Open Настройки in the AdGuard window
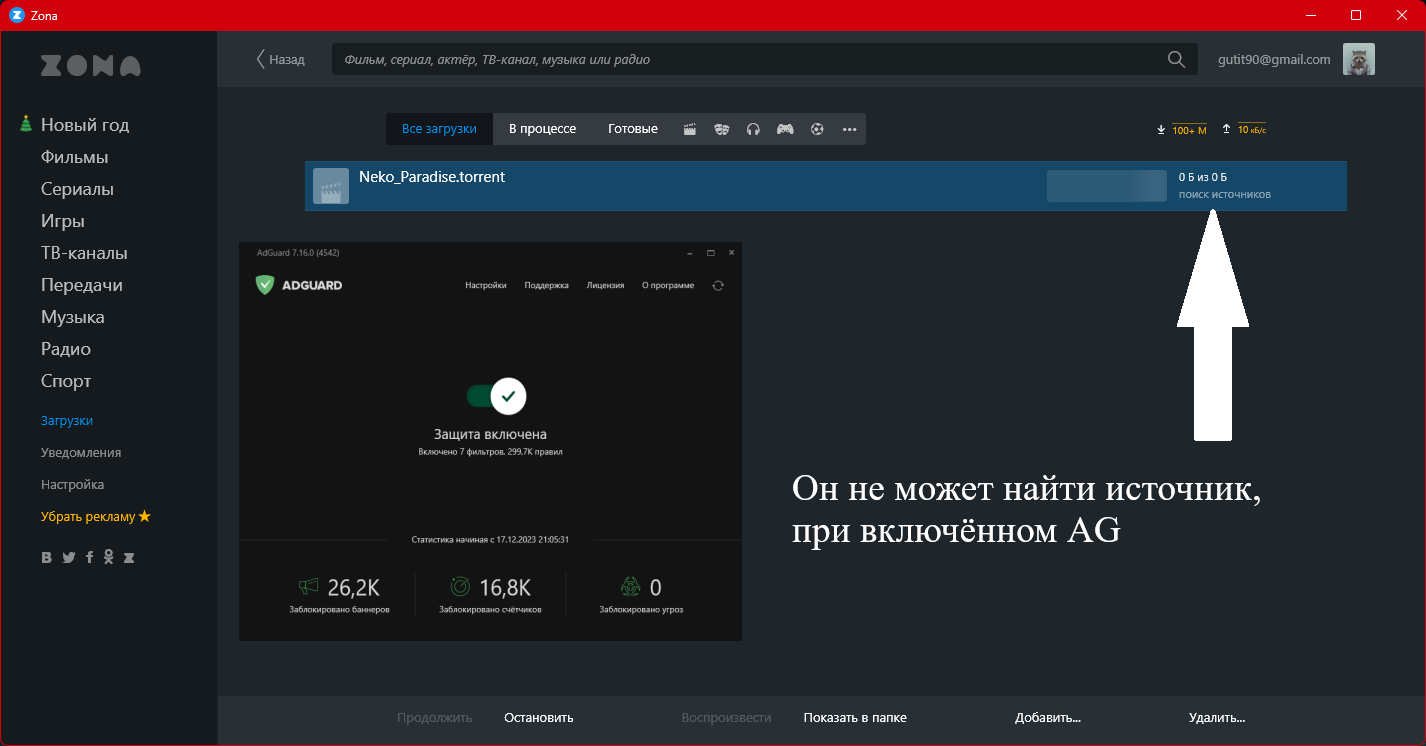The height and width of the screenshot is (746, 1426). click(485, 285)
